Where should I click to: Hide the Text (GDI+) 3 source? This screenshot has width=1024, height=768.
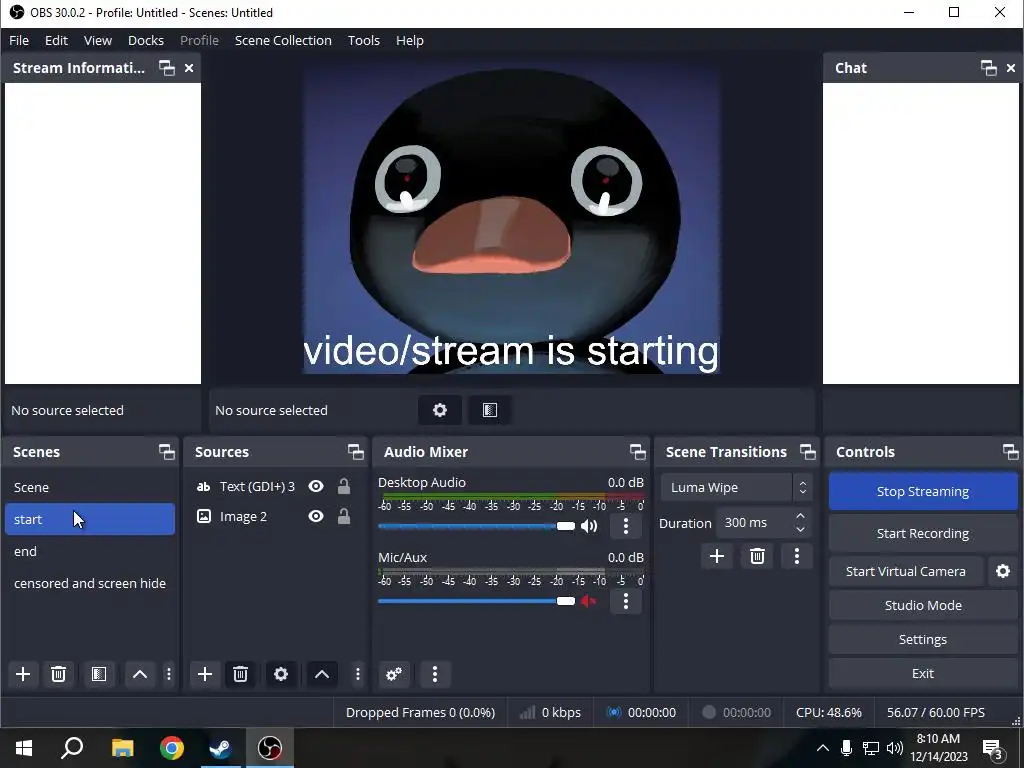click(x=316, y=487)
